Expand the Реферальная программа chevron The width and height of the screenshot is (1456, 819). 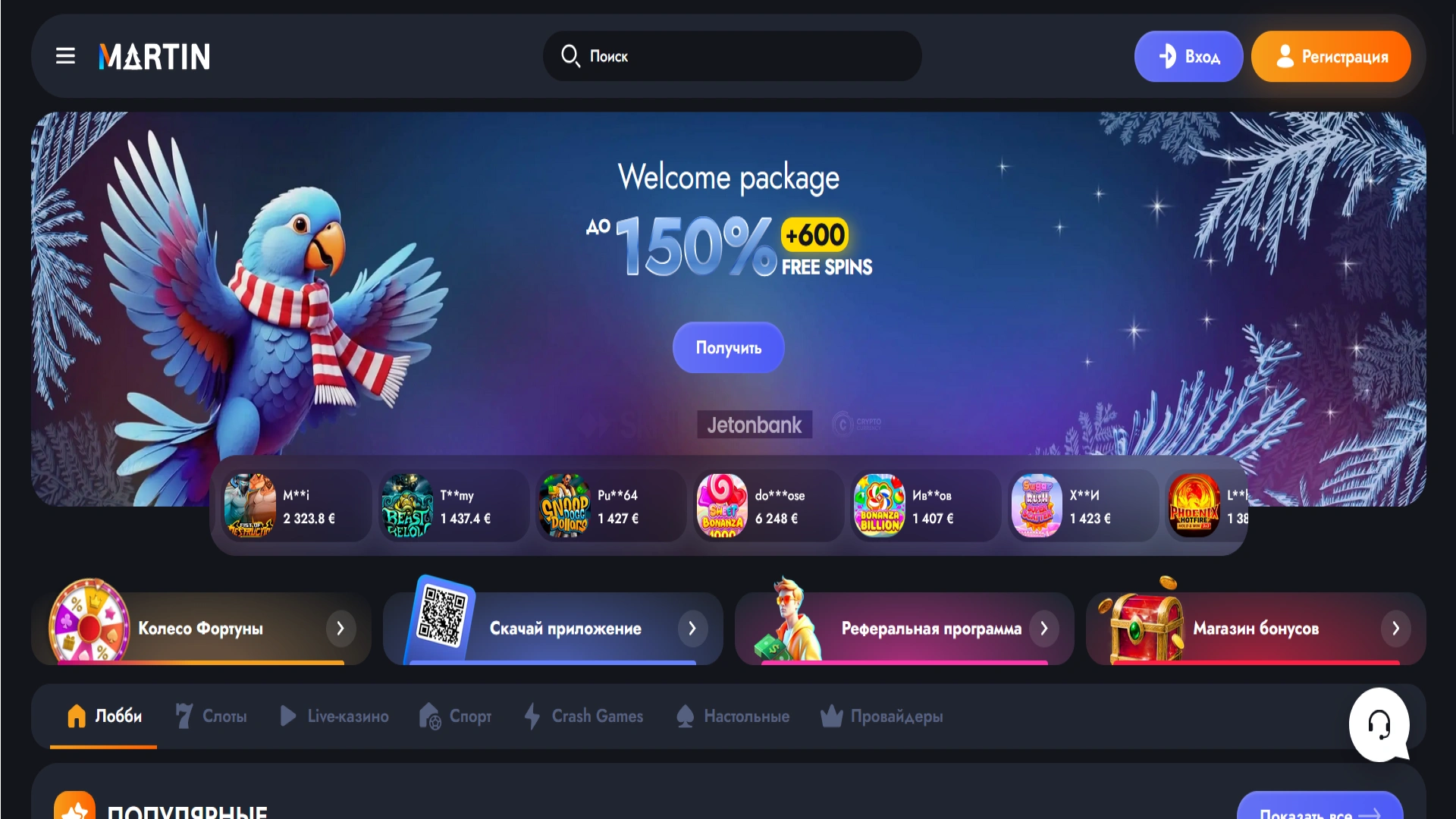pos(1044,629)
